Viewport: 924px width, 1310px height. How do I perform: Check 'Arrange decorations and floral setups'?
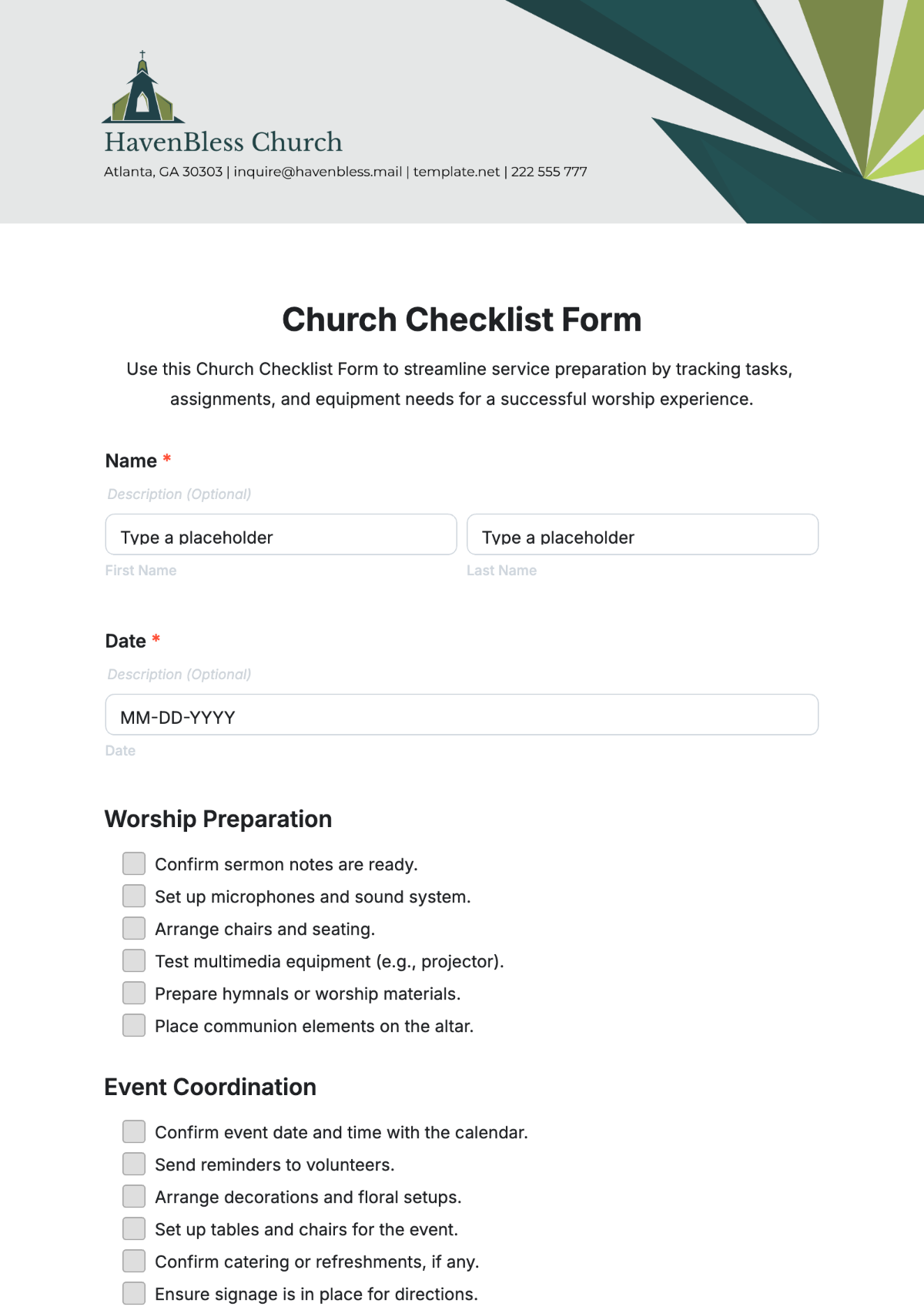pyautogui.click(x=134, y=1197)
